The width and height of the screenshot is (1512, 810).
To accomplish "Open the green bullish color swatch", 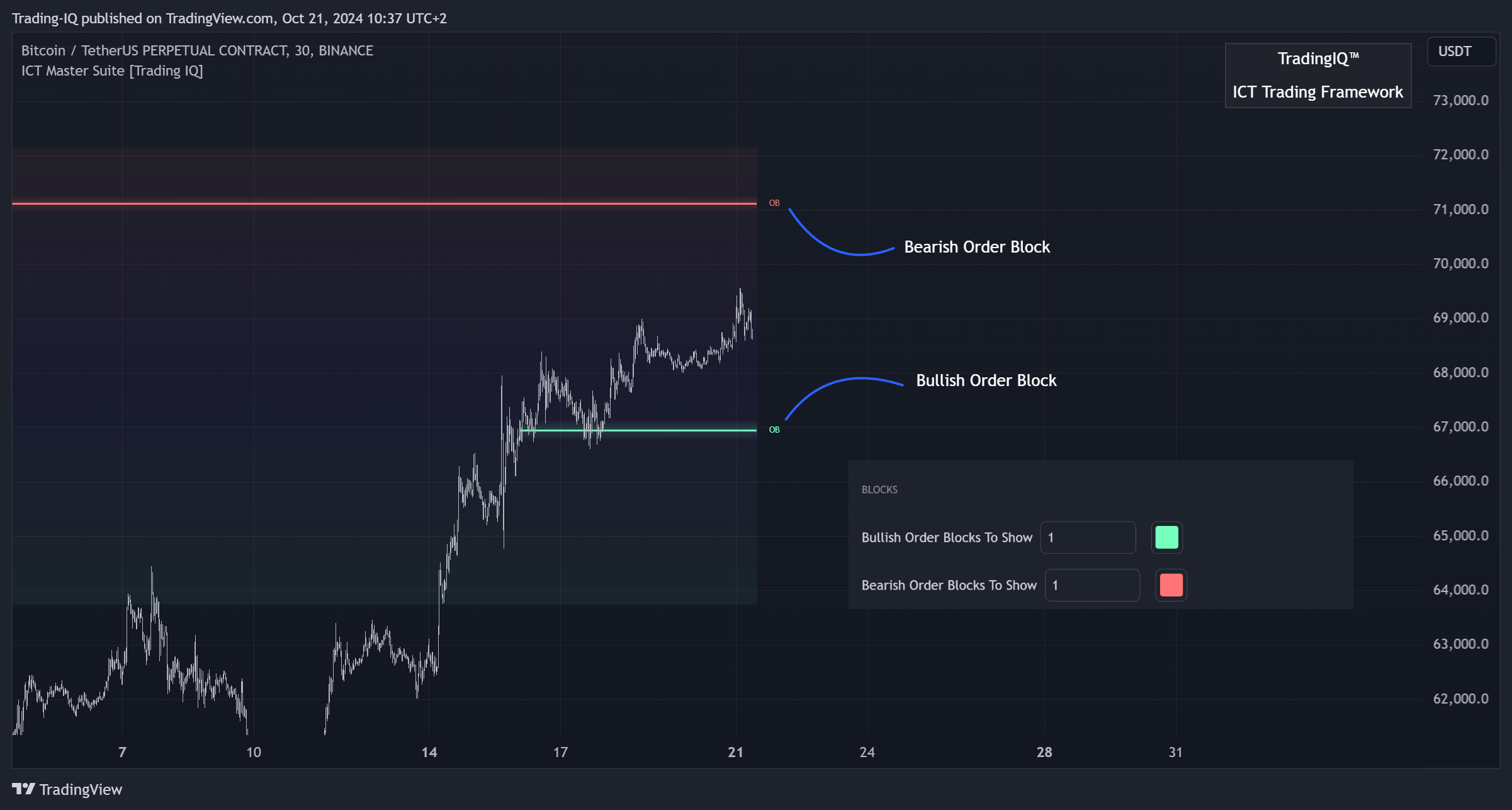I will (1166, 537).
